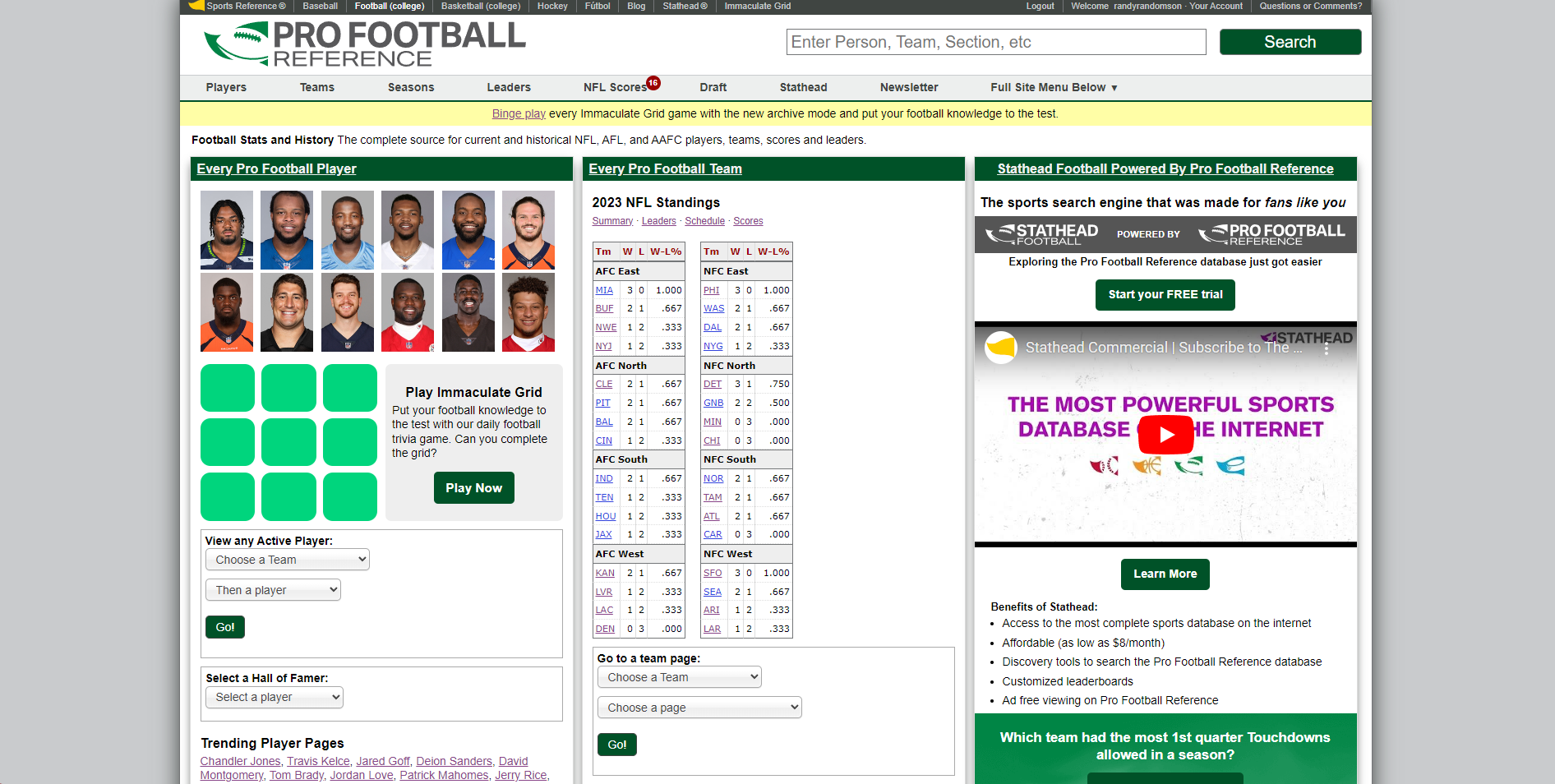Sort AFC table by W-L% header

(666, 251)
